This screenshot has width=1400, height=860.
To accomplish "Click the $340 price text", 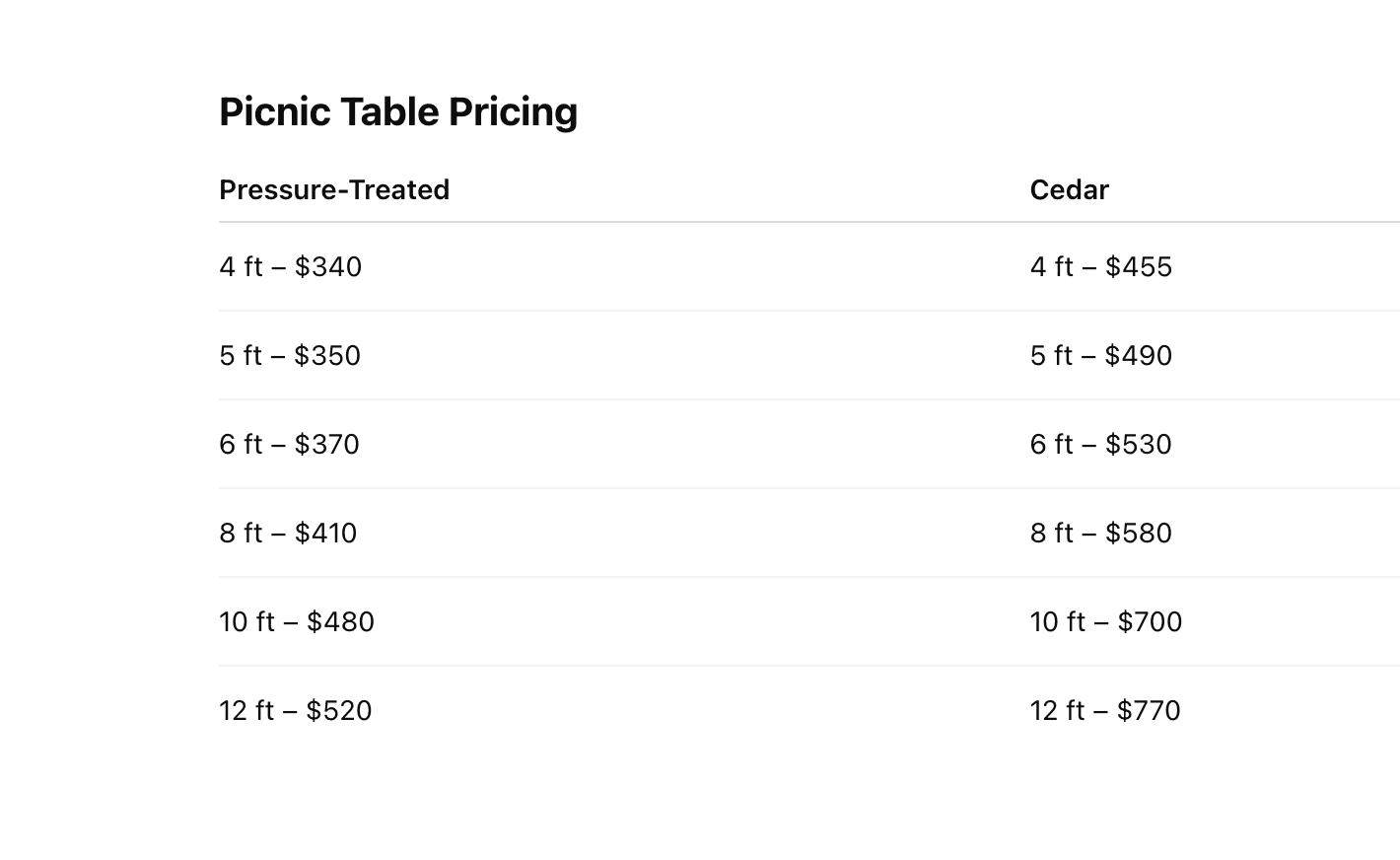I will pos(328,266).
